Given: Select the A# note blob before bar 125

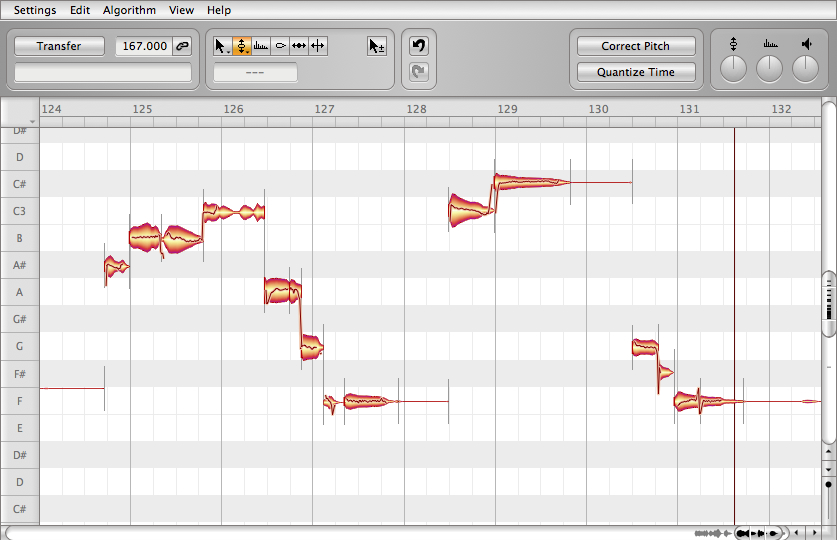Looking at the screenshot, I should (116, 266).
